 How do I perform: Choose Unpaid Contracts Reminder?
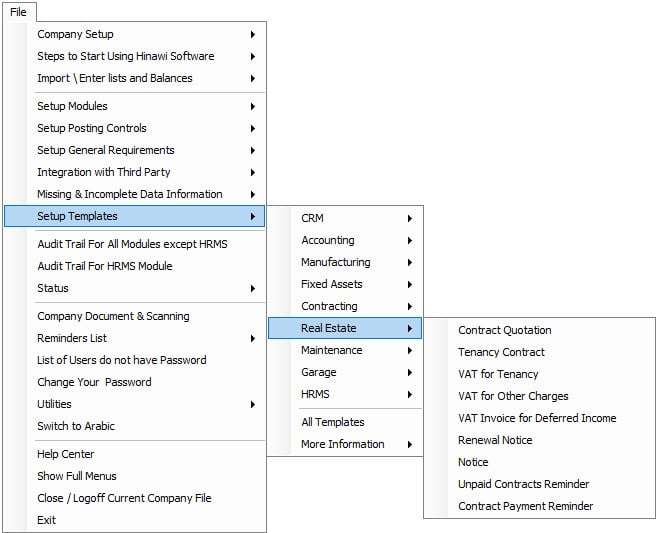tap(523, 484)
